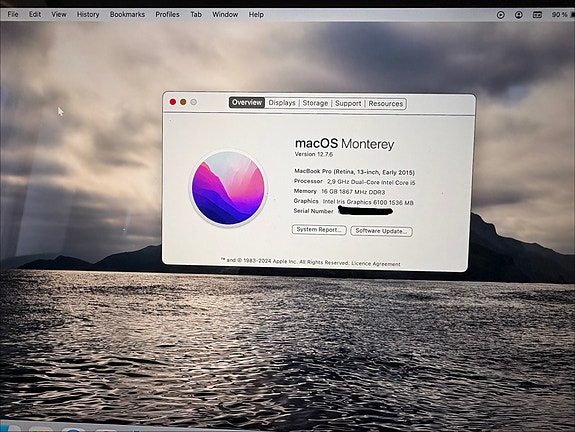Viewport: 575px width, 432px height.
Task: Switch to the Overview tab
Action: [247, 103]
